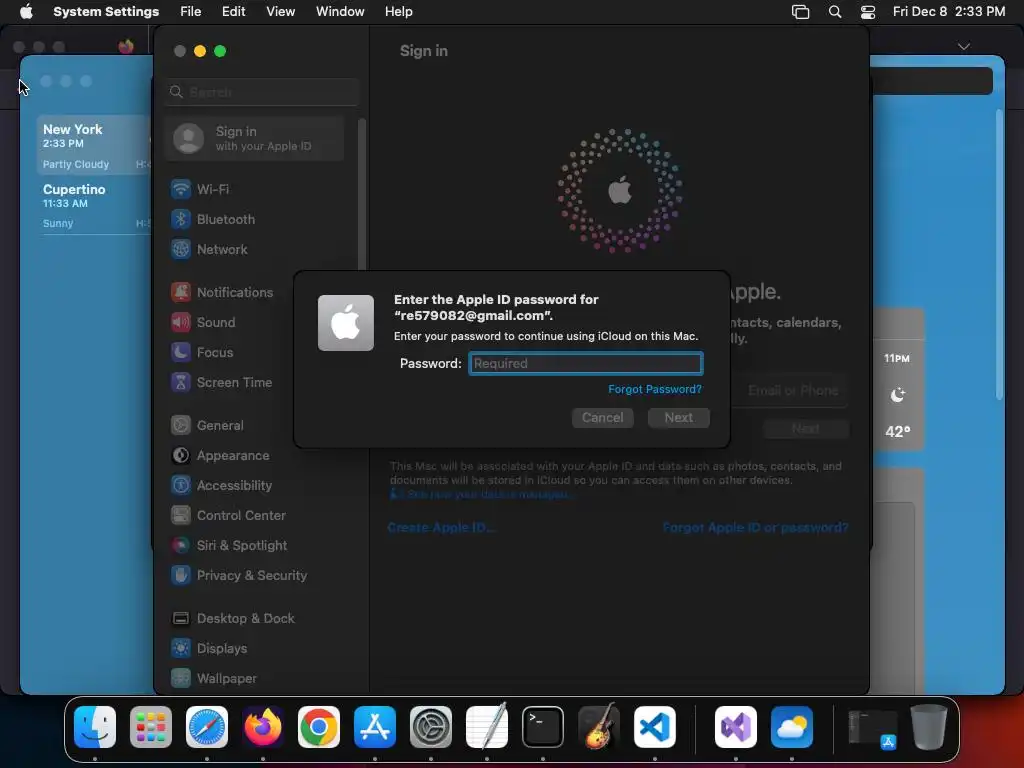Open Privacy & Security settings
1024x768 pixels.
[x=238, y=576]
